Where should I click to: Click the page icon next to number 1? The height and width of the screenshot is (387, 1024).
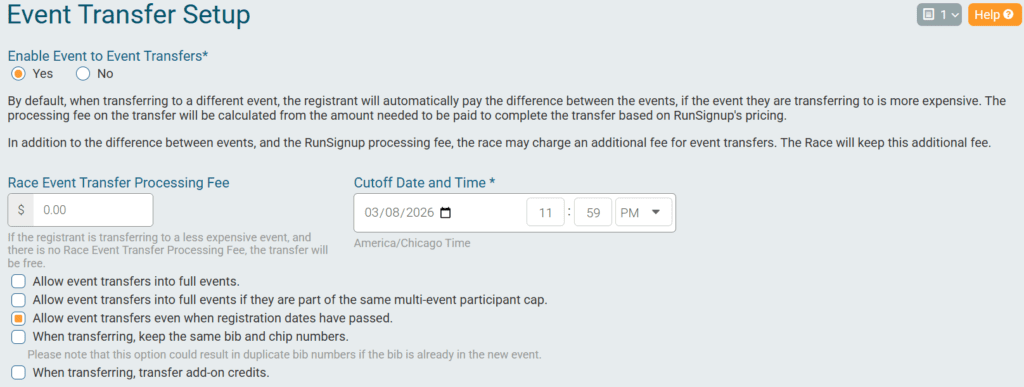929,14
